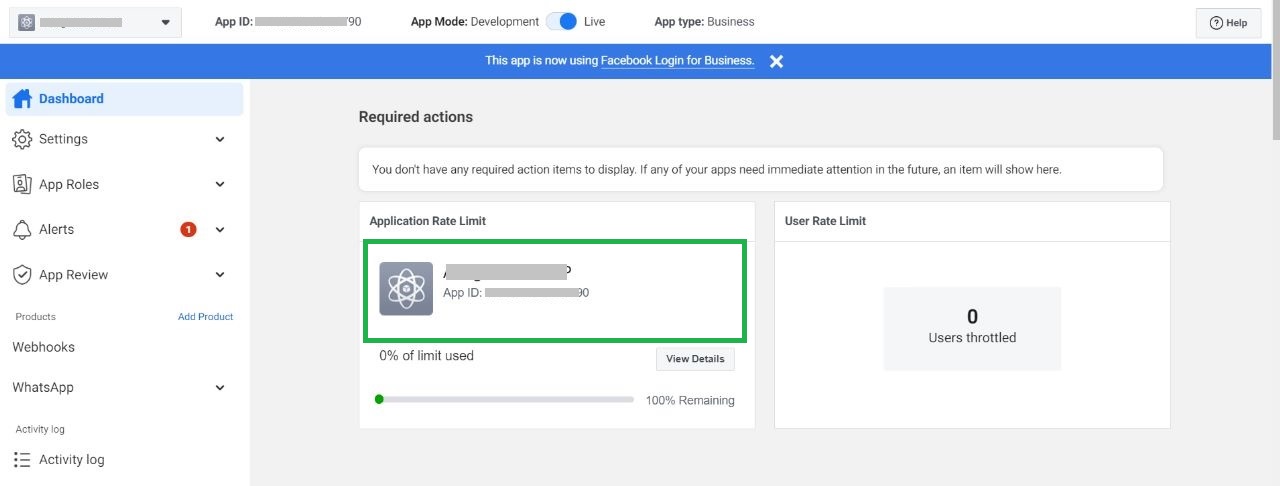Expand the App Roles chevron
Viewport: 1280px width, 486px height.
(220, 185)
